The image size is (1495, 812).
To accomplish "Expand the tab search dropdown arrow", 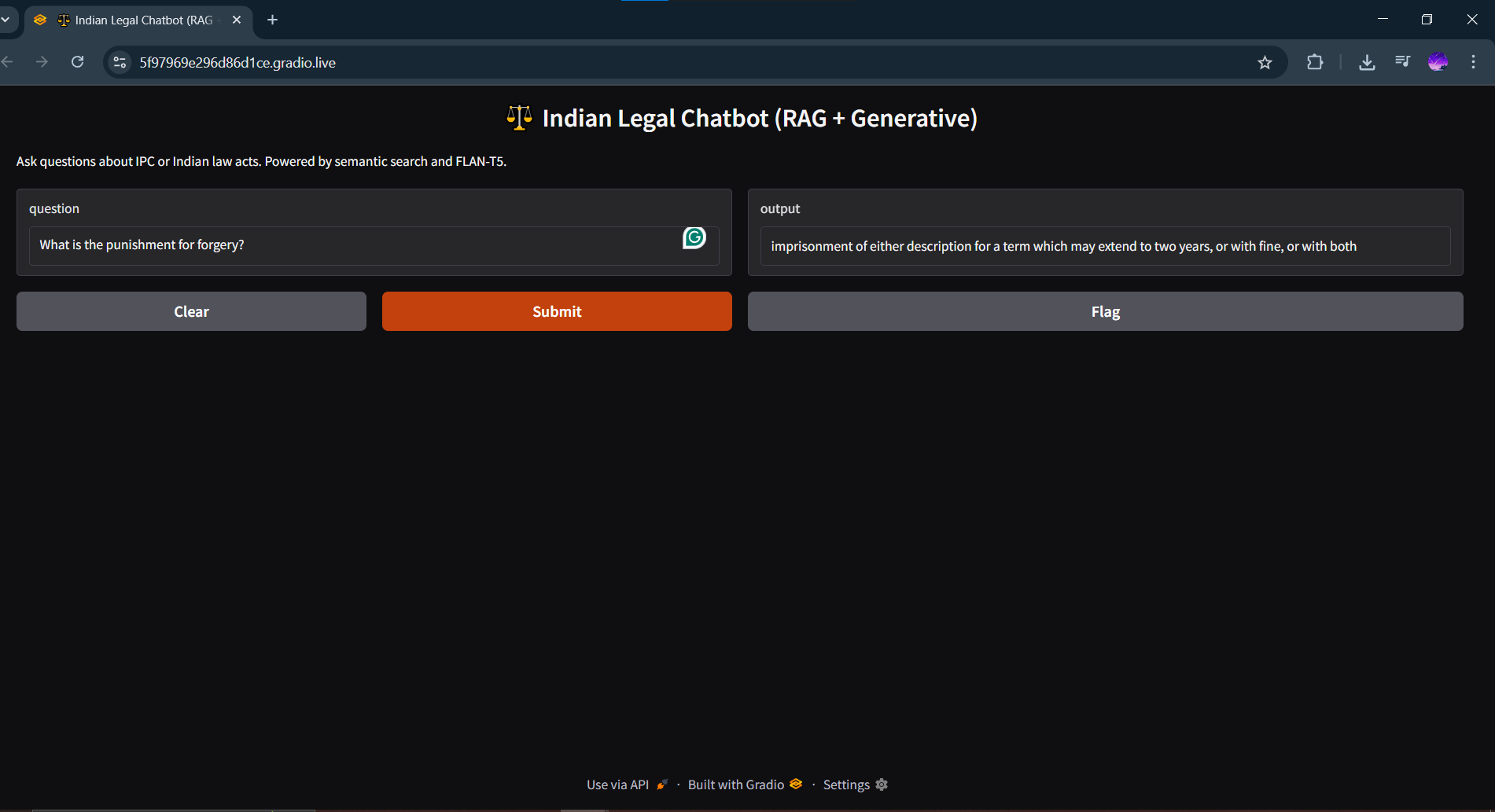I will (x=6, y=20).
